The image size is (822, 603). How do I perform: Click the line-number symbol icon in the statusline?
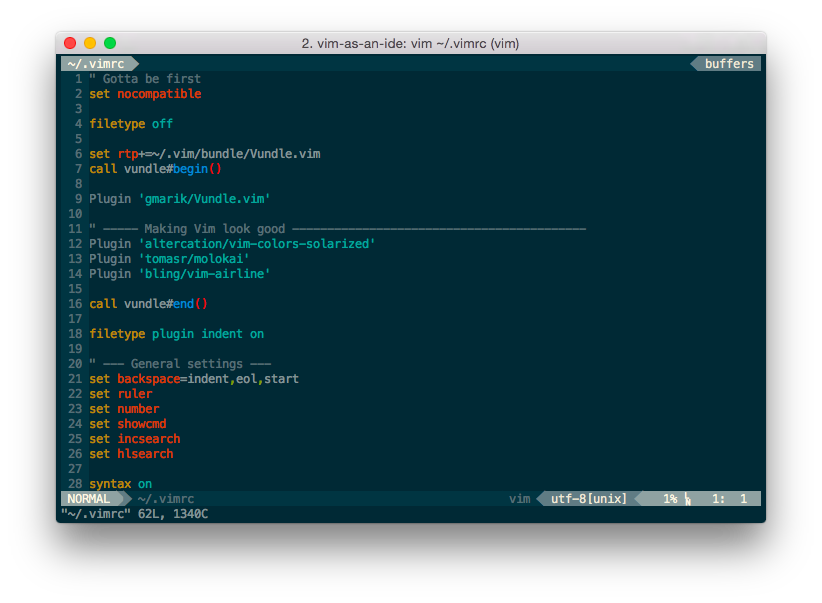pyautogui.click(x=688, y=500)
